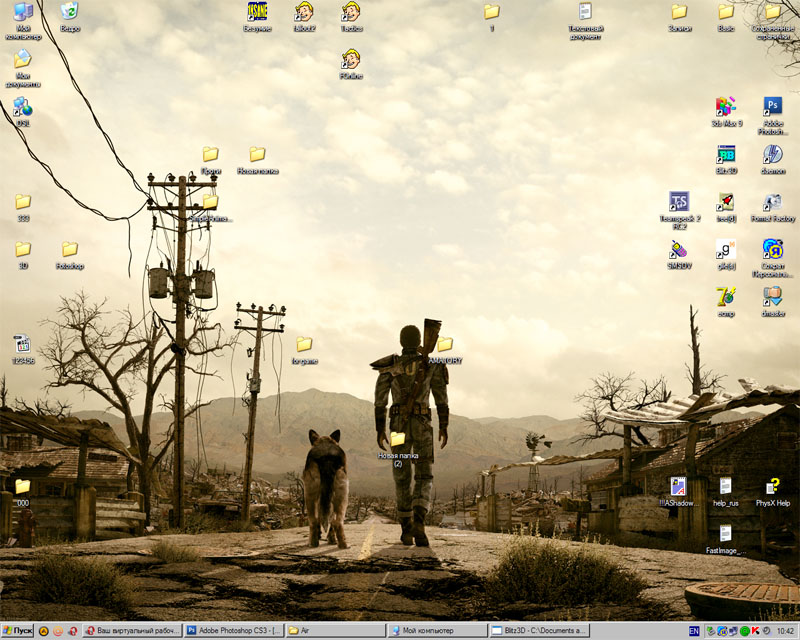Screen dimensions: 800x640
Task: Open the Fallout2 desktop shortcut
Action: click(x=304, y=12)
